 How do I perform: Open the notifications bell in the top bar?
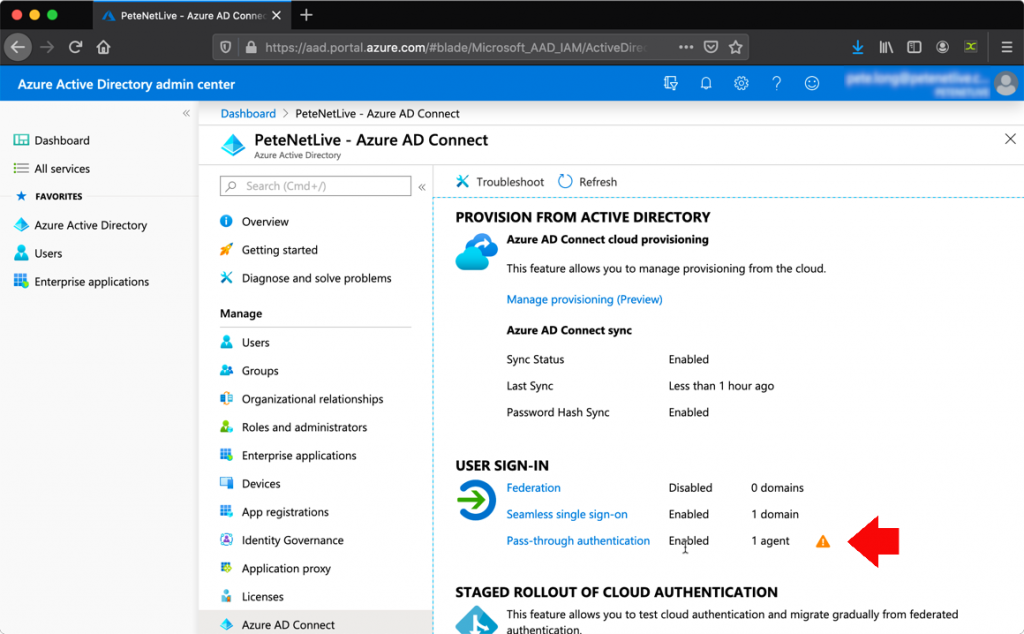tap(705, 83)
